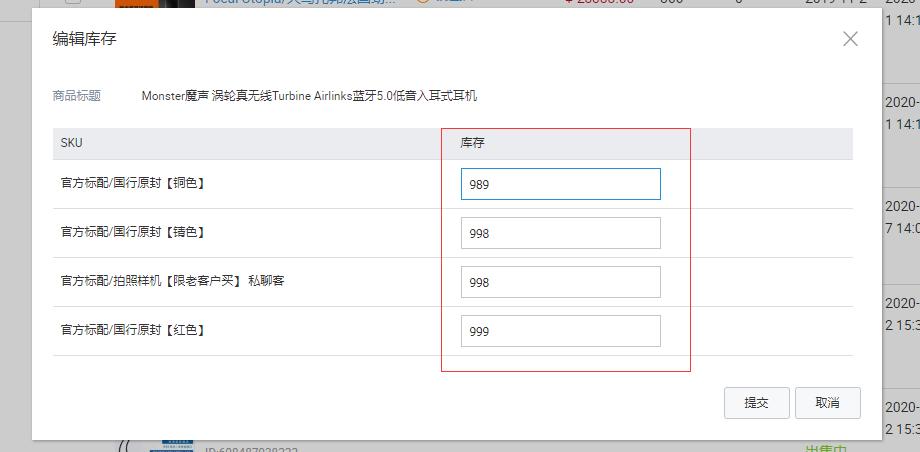Image resolution: width=920 pixels, height=452 pixels.
Task: Click the SKU label 官方标配/国行原封【红色】
Action: click(133, 330)
